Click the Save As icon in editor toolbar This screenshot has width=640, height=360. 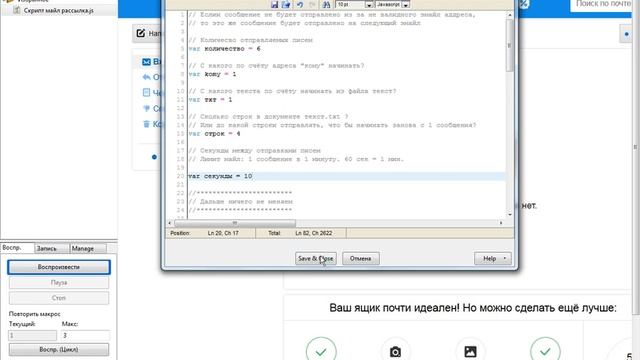click(x=286, y=4)
